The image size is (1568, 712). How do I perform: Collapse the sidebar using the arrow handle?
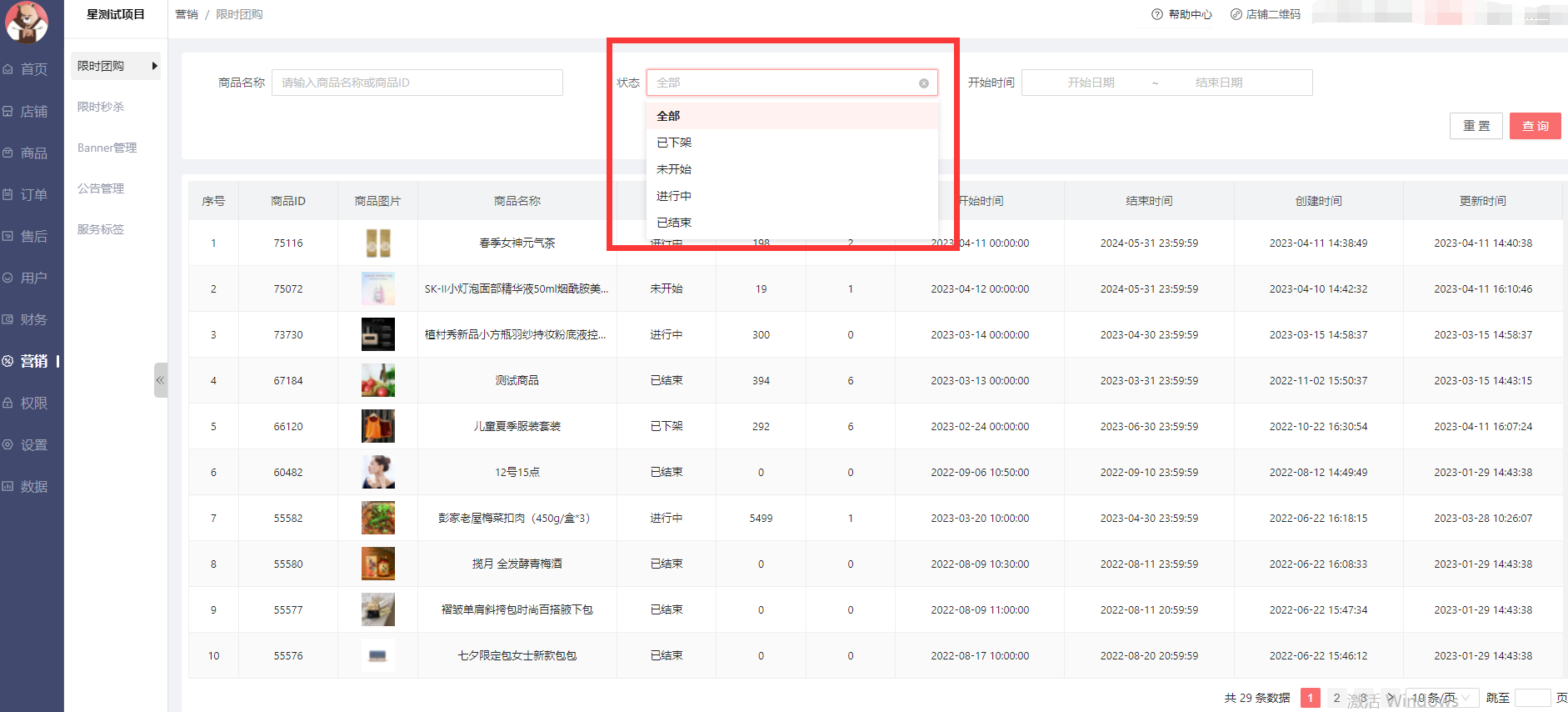[x=160, y=380]
